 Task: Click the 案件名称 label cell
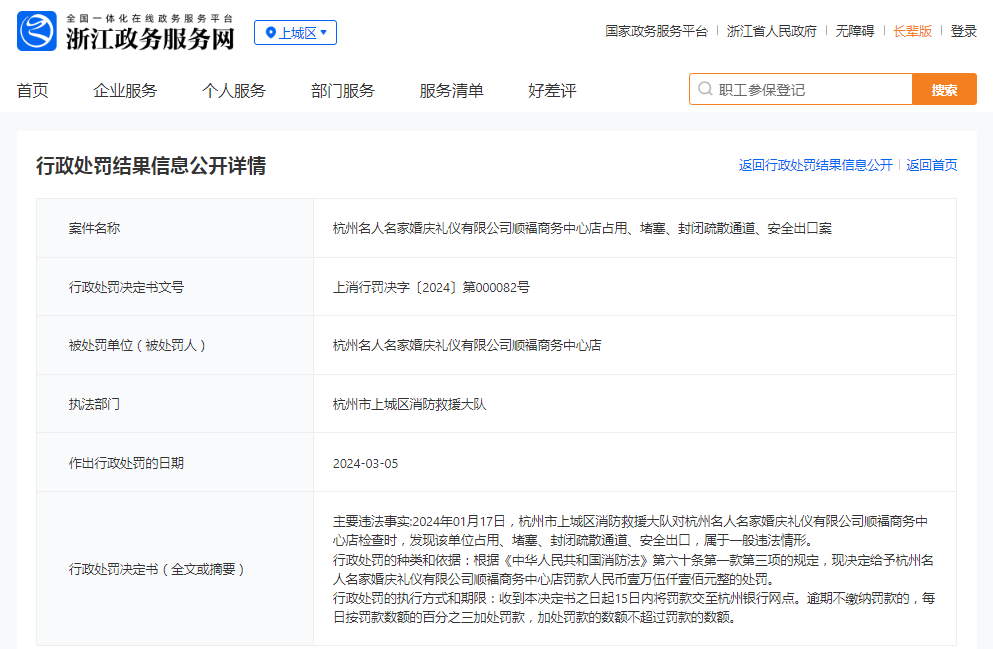pos(175,228)
